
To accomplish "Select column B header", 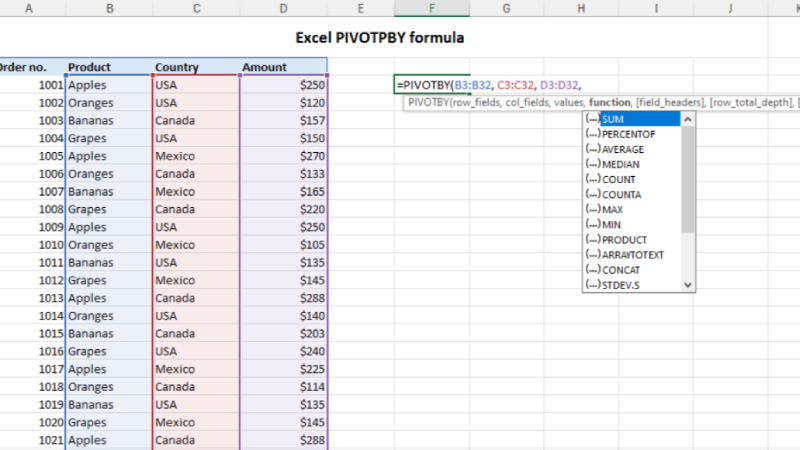I will pos(109,8).
